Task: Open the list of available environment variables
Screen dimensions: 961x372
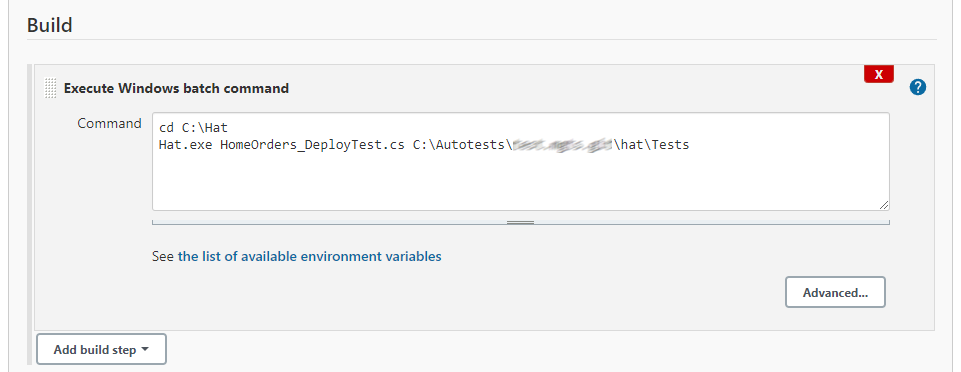Action: pyautogui.click(x=310, y=256)
